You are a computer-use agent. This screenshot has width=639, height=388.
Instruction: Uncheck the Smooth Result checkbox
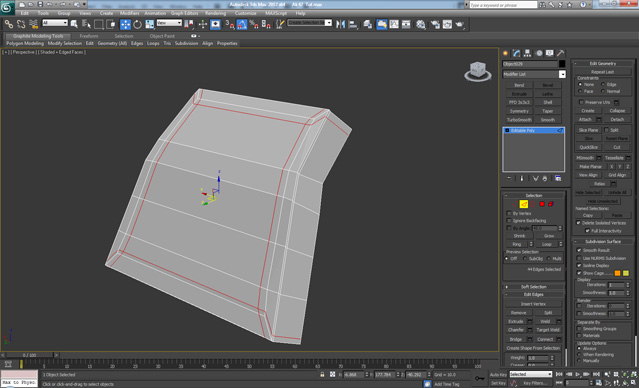tap(579, 250)
